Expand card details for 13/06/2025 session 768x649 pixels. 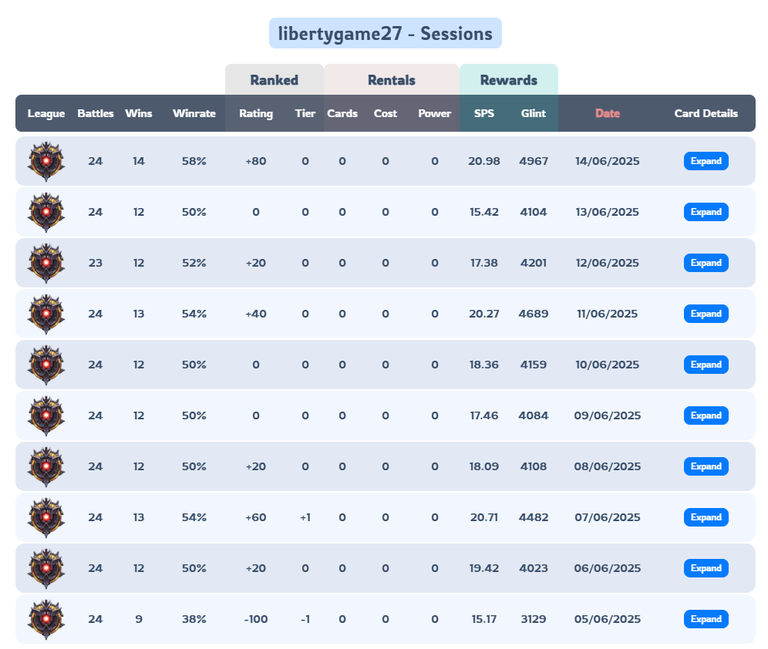(x=706, y=212)
